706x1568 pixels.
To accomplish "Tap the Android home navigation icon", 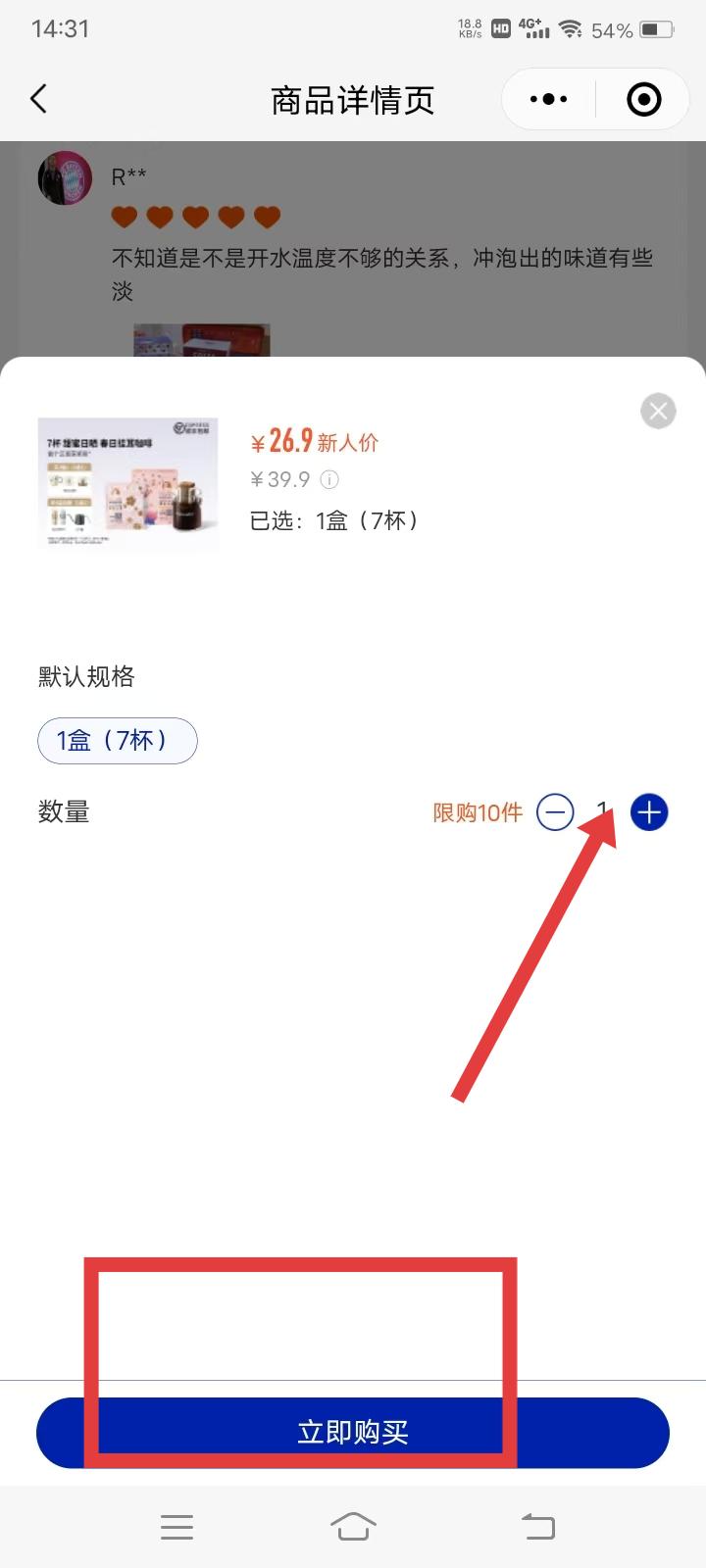I will click(x=353, y=1527).
